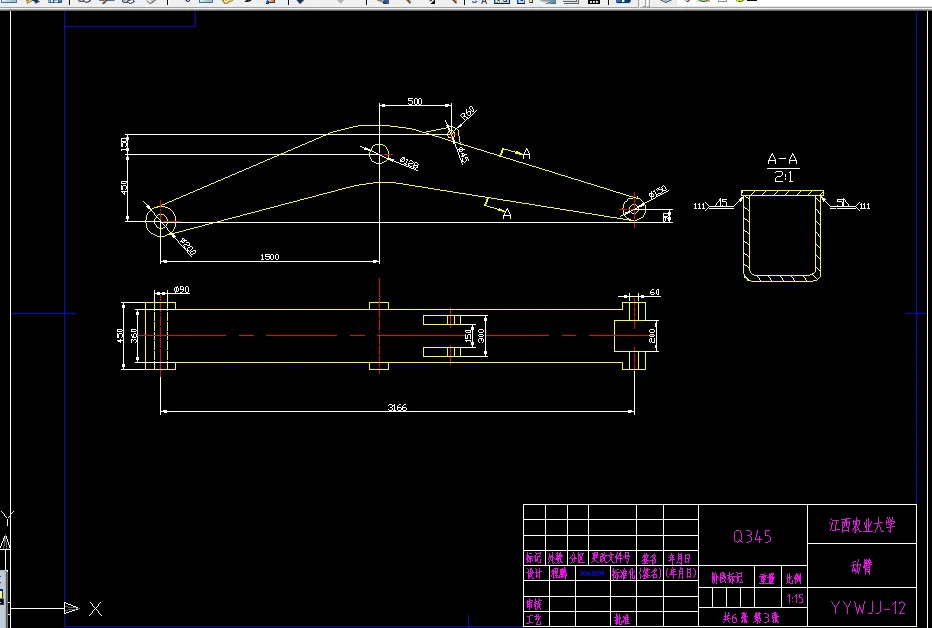Click the 共6张 第3张 sheet count text

click(x=751, y=618)
